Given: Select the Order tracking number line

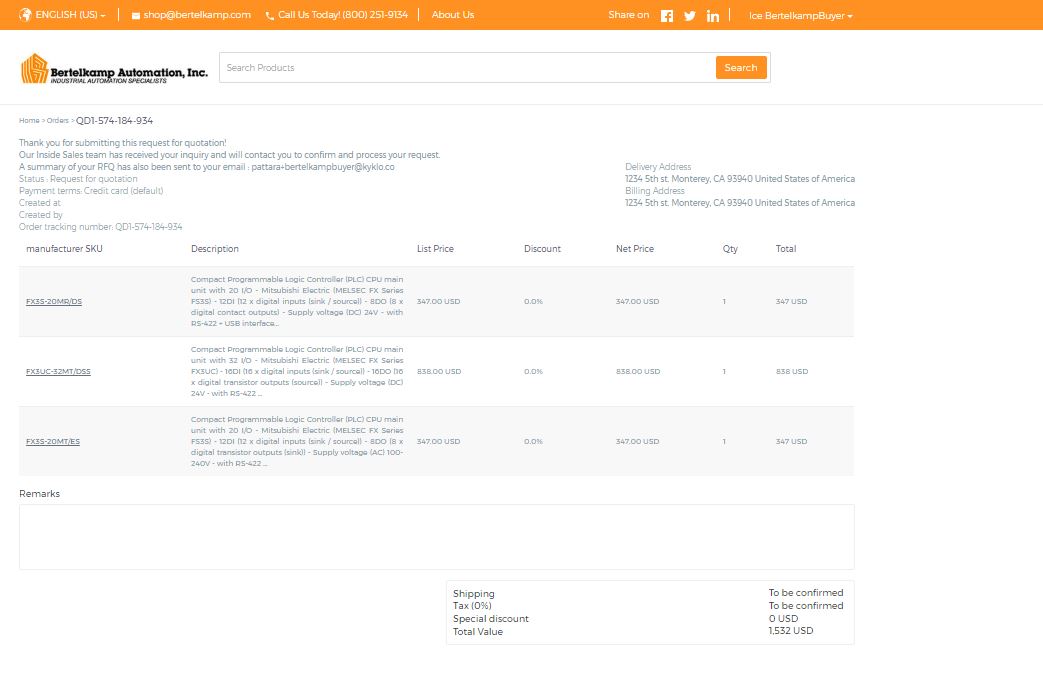Looking at the screenshot, I should (x=100, y=227).
